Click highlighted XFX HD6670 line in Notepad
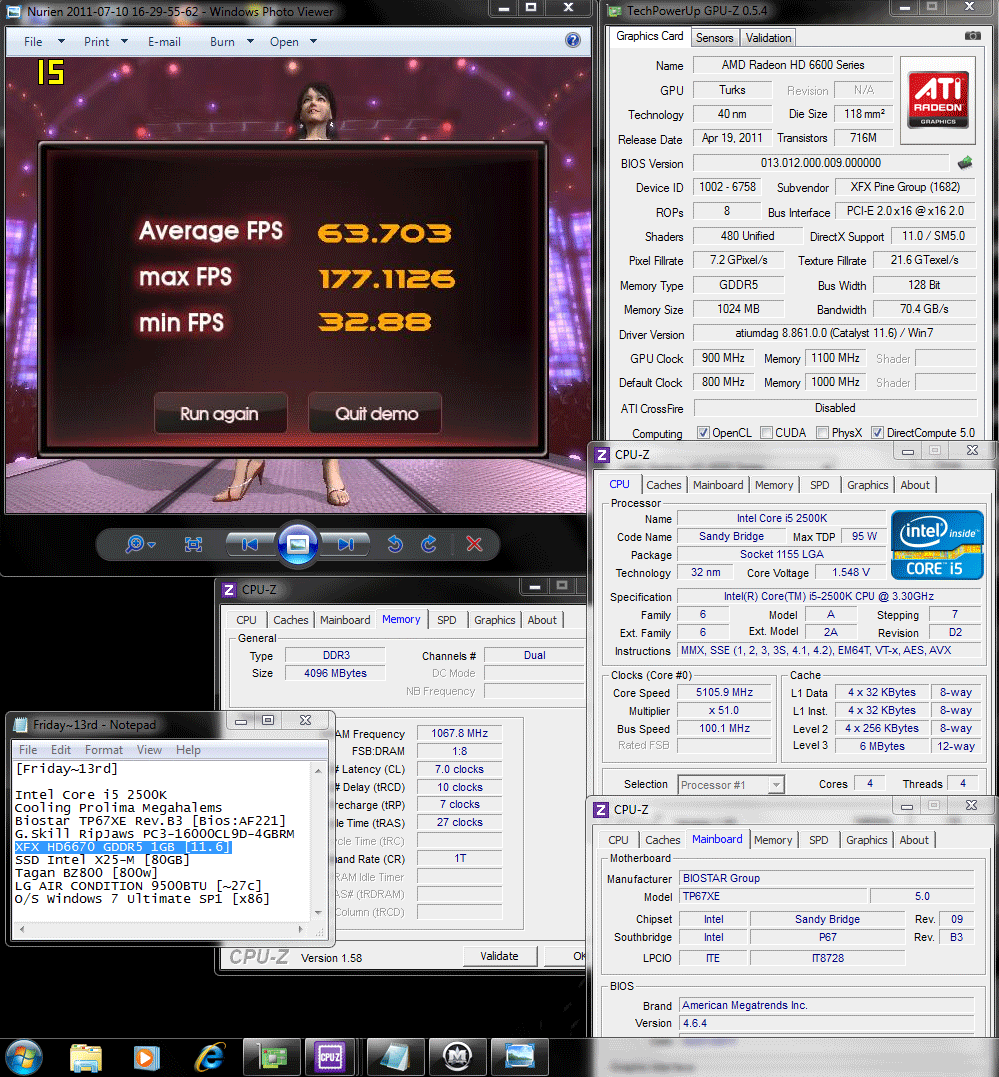999x1077 pixels. point(123,847)
